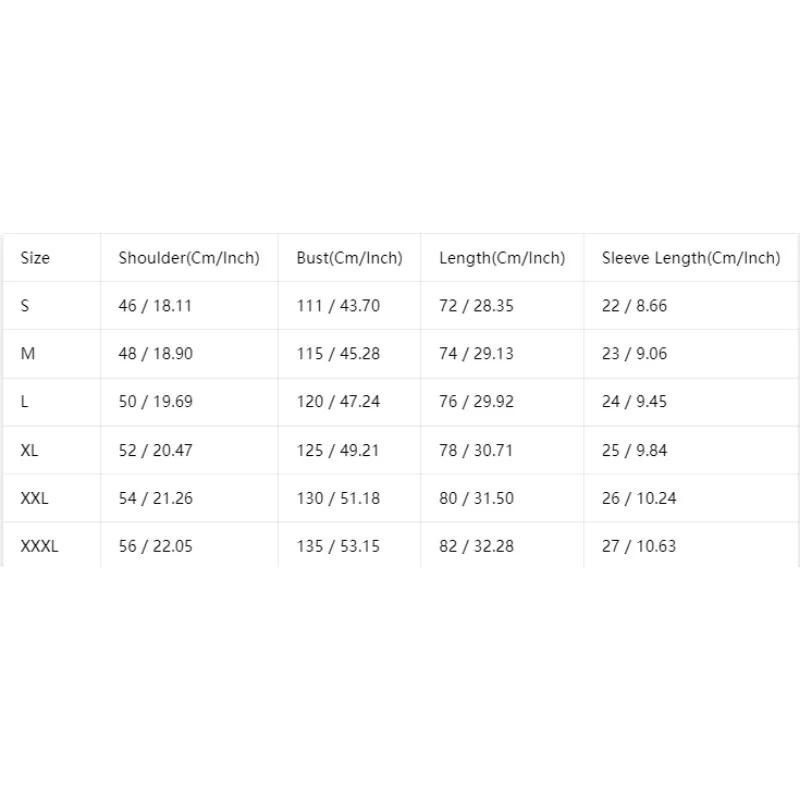
Task: Click length value 72 / 28.35
Action: coord(476,306)
